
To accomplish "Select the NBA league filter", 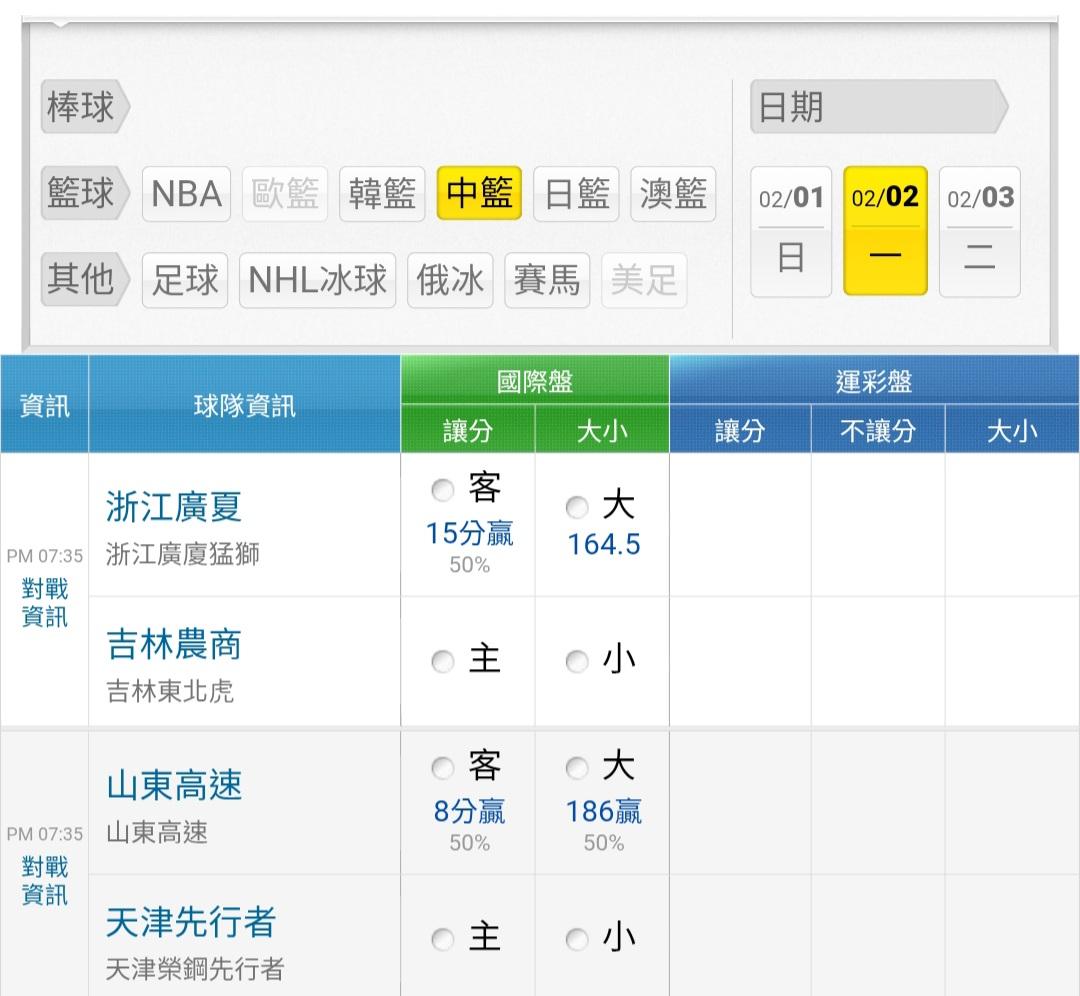I will [x=186, y=194].
